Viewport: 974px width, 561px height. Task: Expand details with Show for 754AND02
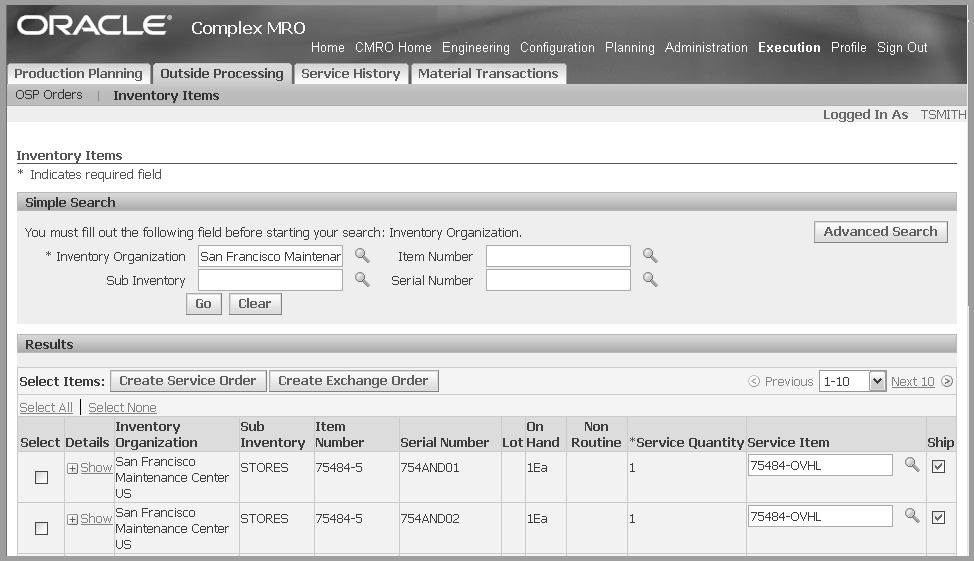coord(90,519)
